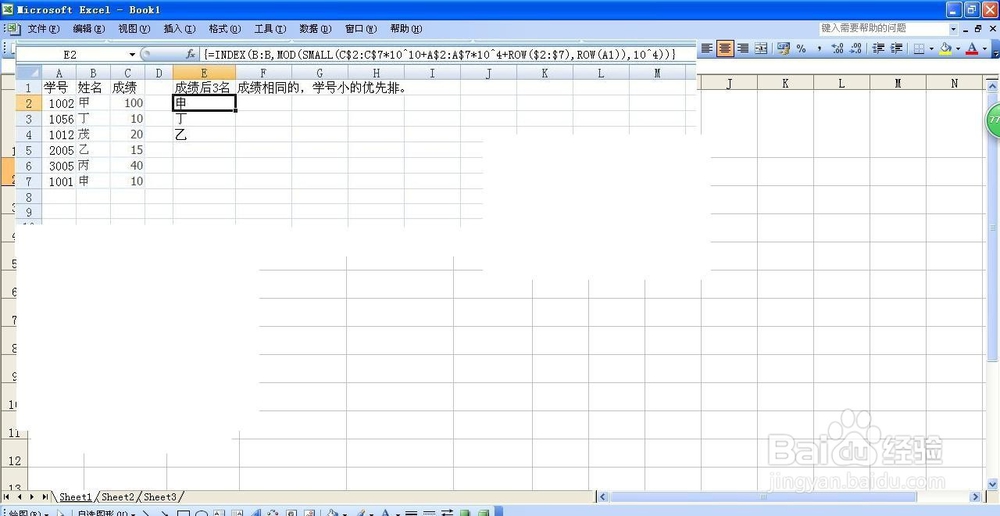Expand the toolbar options chevron at right end

point(994,48)
